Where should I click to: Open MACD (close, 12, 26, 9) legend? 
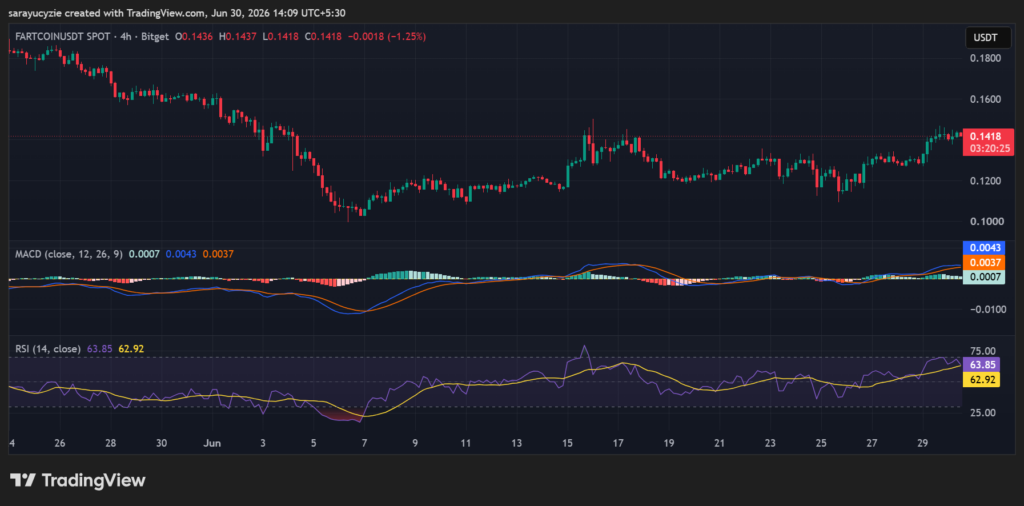click(x=69, y=253)
